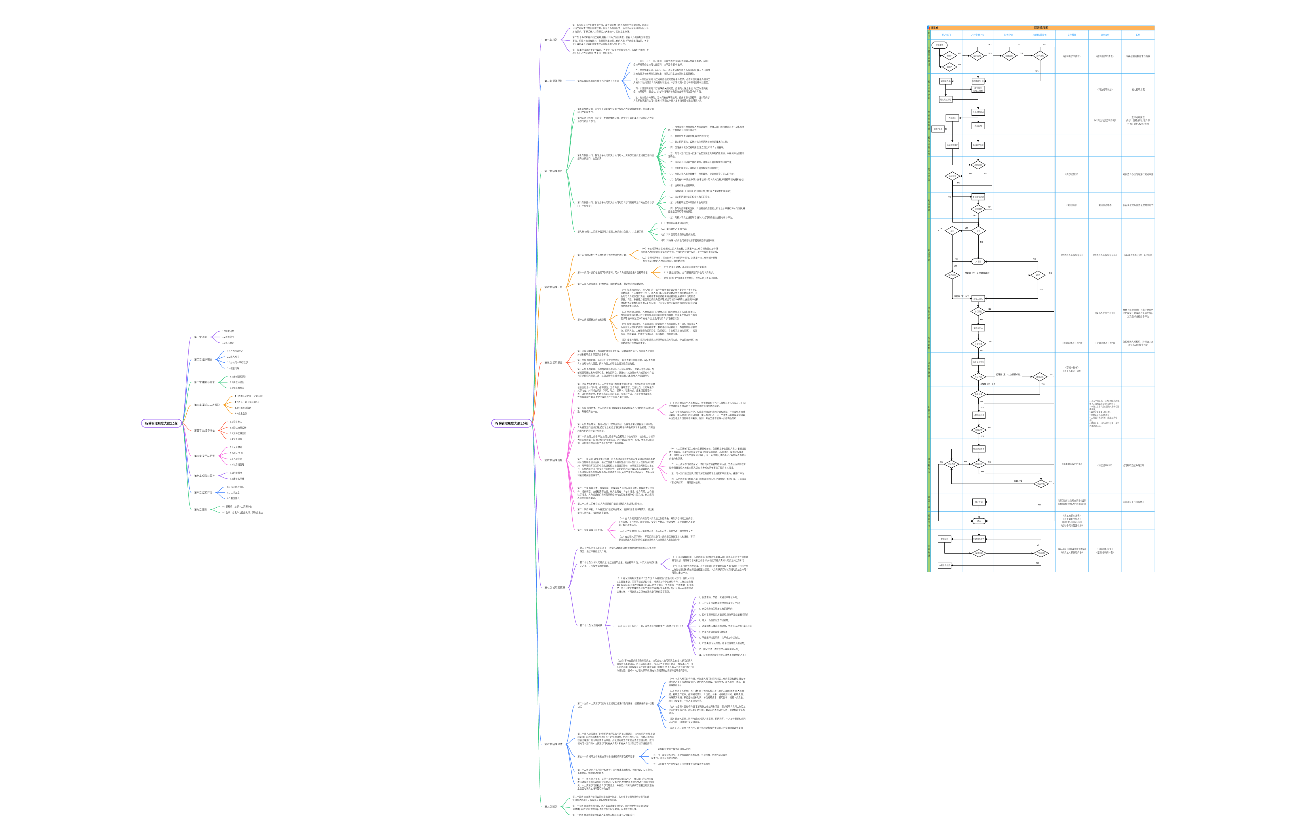1296x840 pixels.
Task: Select the pink branch topic in the small mind map
Action: click(204, 456)
